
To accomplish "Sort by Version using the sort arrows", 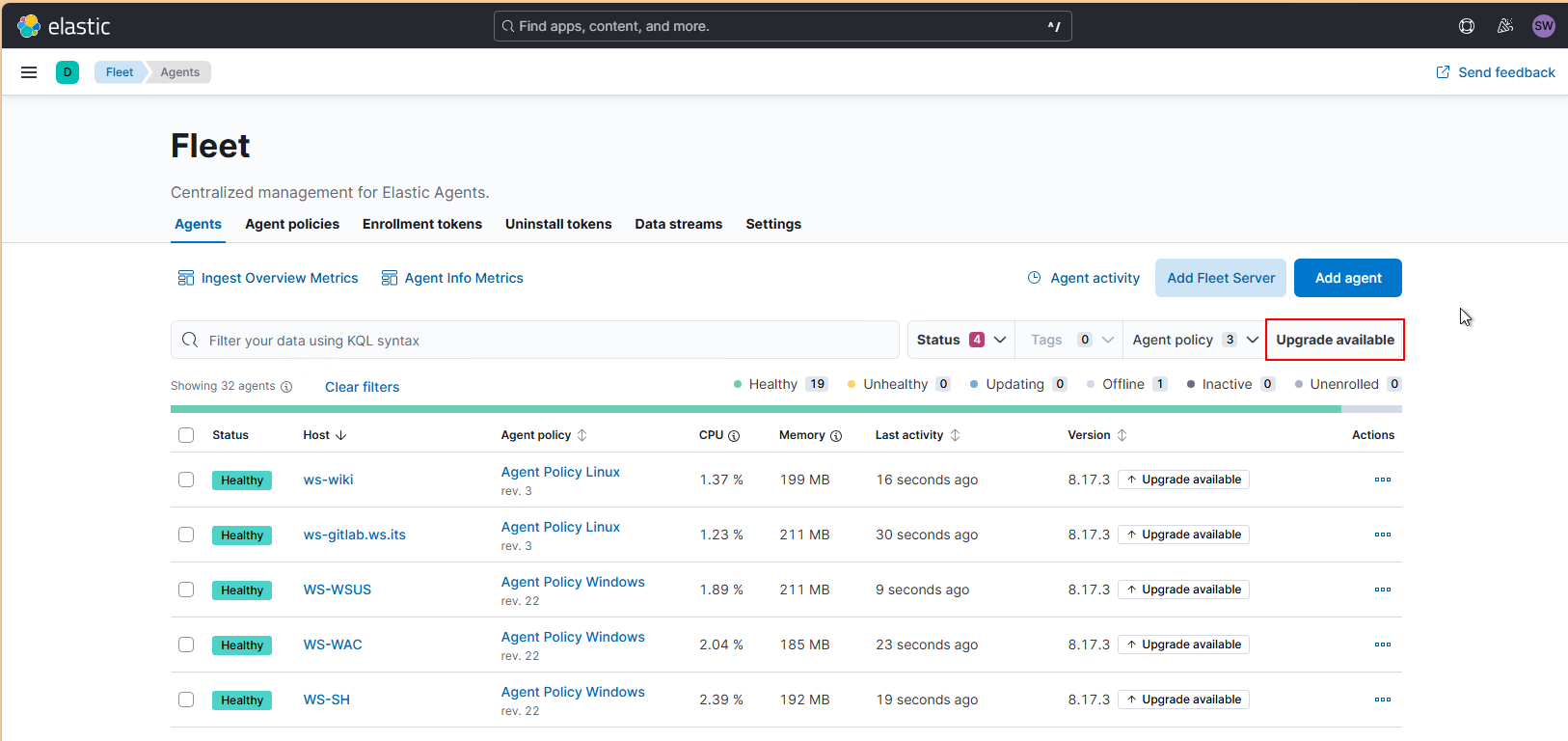I will click(x=1122, y=435).
